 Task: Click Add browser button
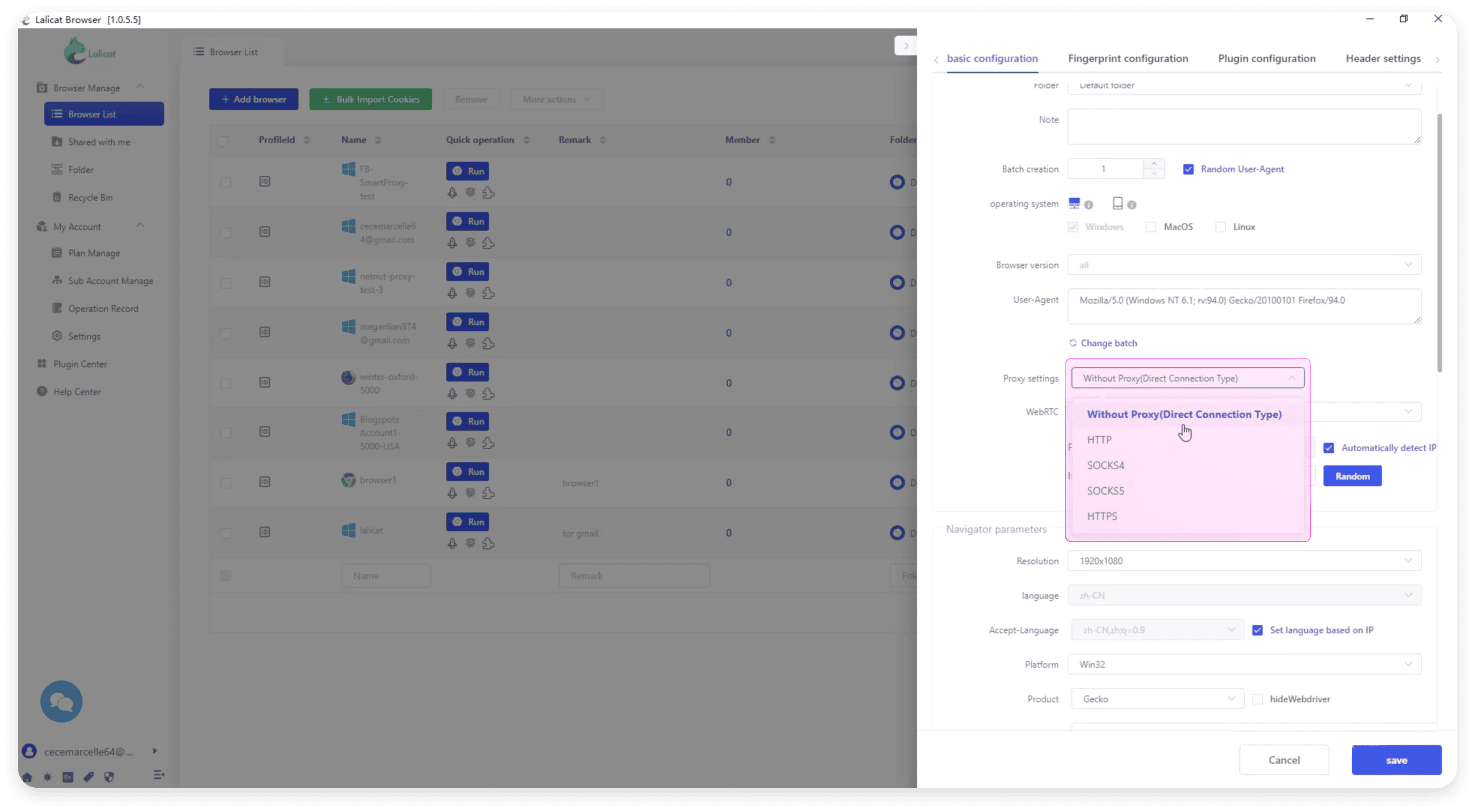coord(253,99)
